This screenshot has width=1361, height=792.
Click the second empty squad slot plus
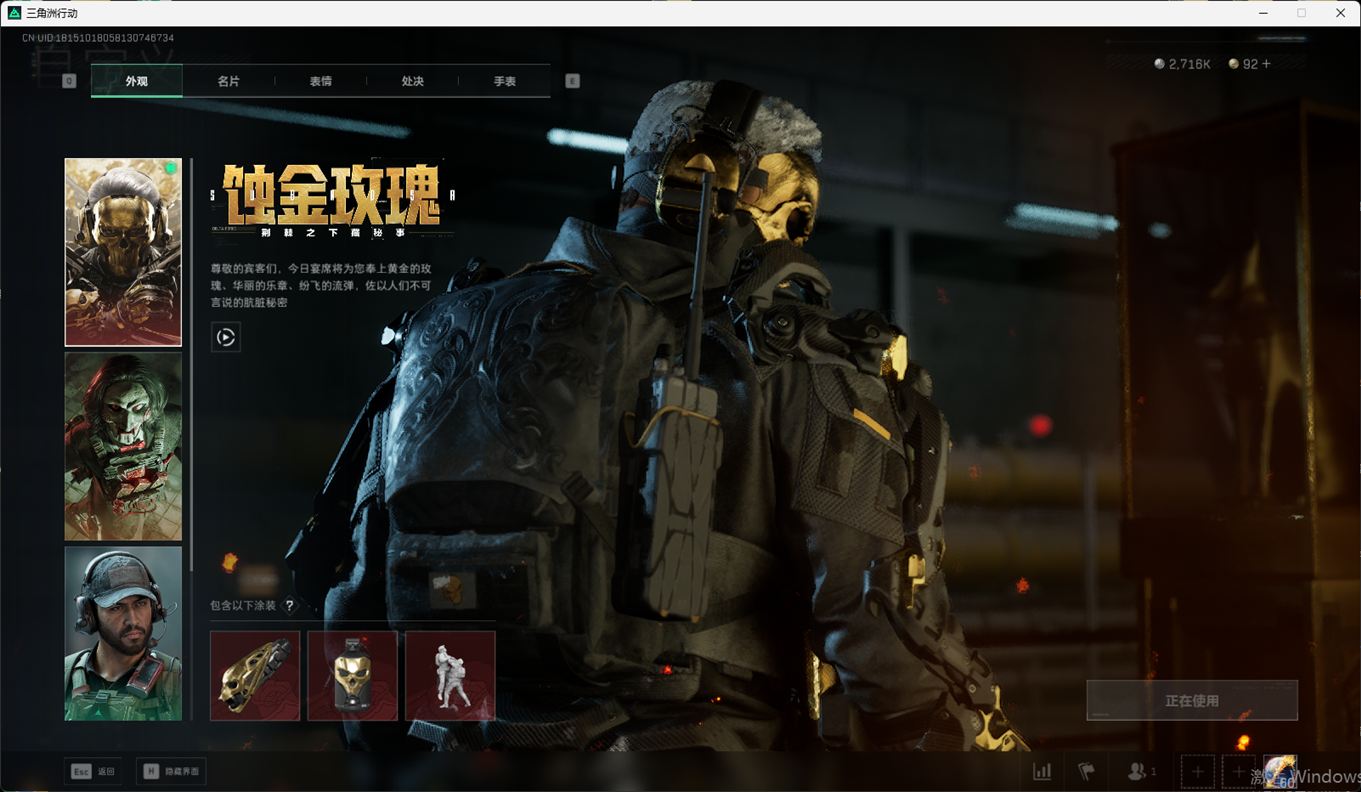pos(1239,771)
